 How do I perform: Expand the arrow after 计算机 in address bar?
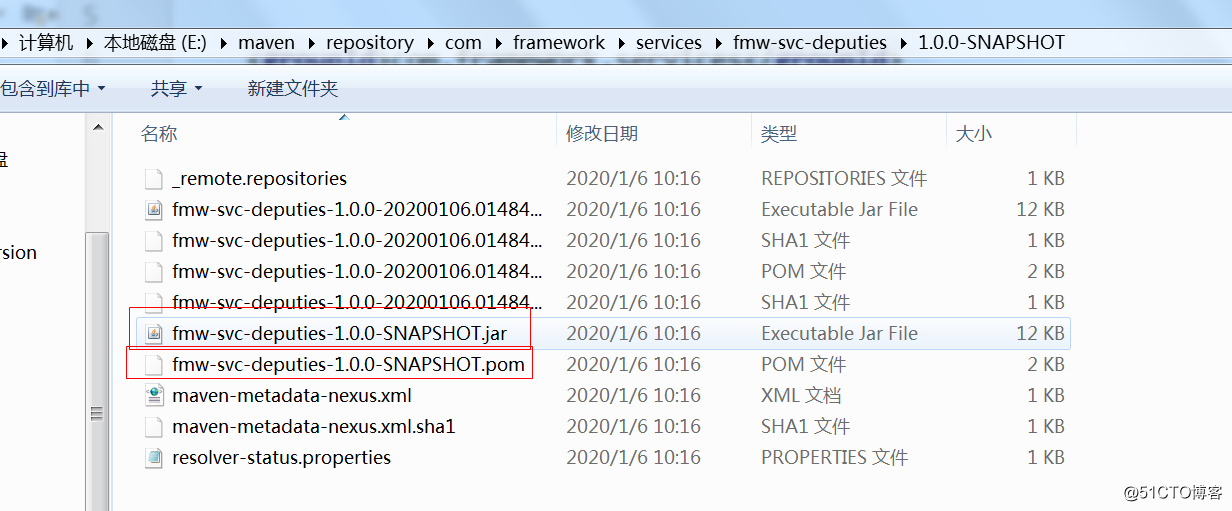pyautogui.click(x=89, y=43)
